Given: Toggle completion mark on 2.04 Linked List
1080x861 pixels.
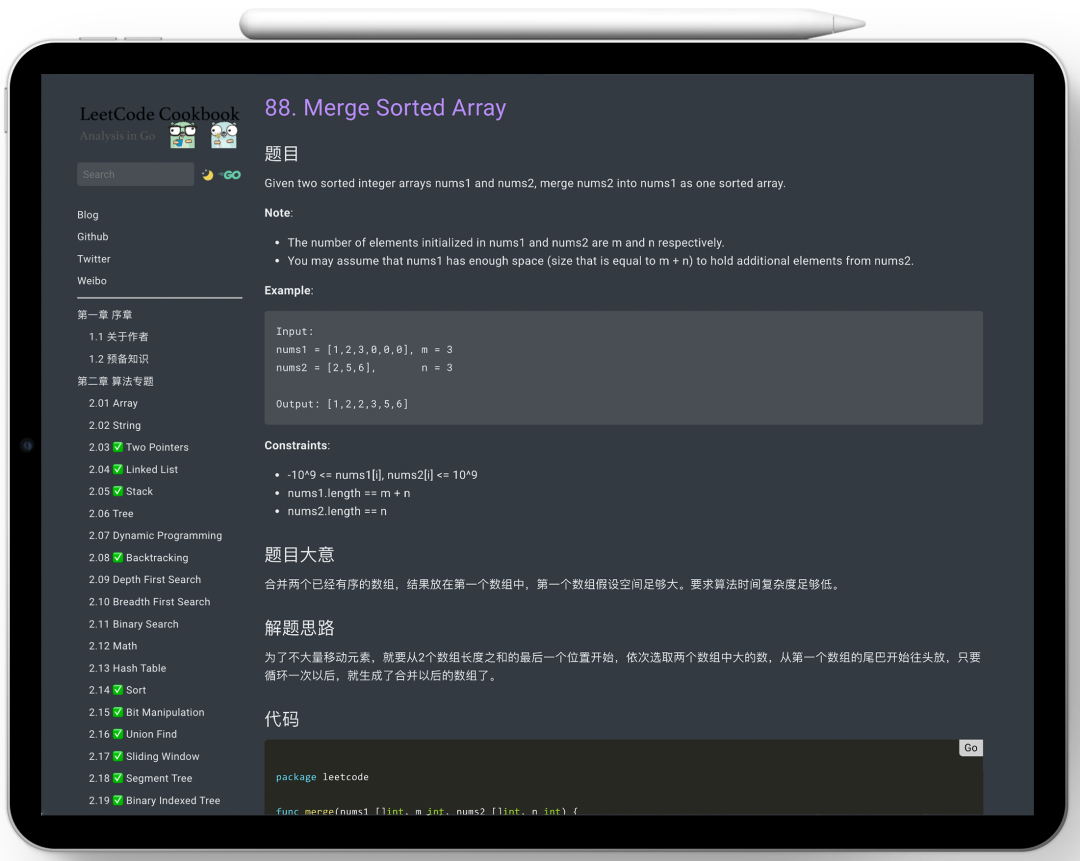Looking at the screenshot, I should pyautogui.click(x=118, y=469).
